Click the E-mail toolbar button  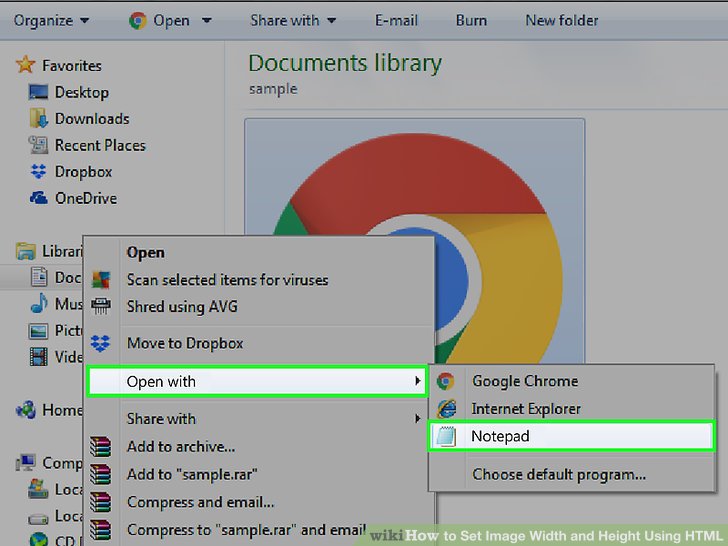point(396,20)
